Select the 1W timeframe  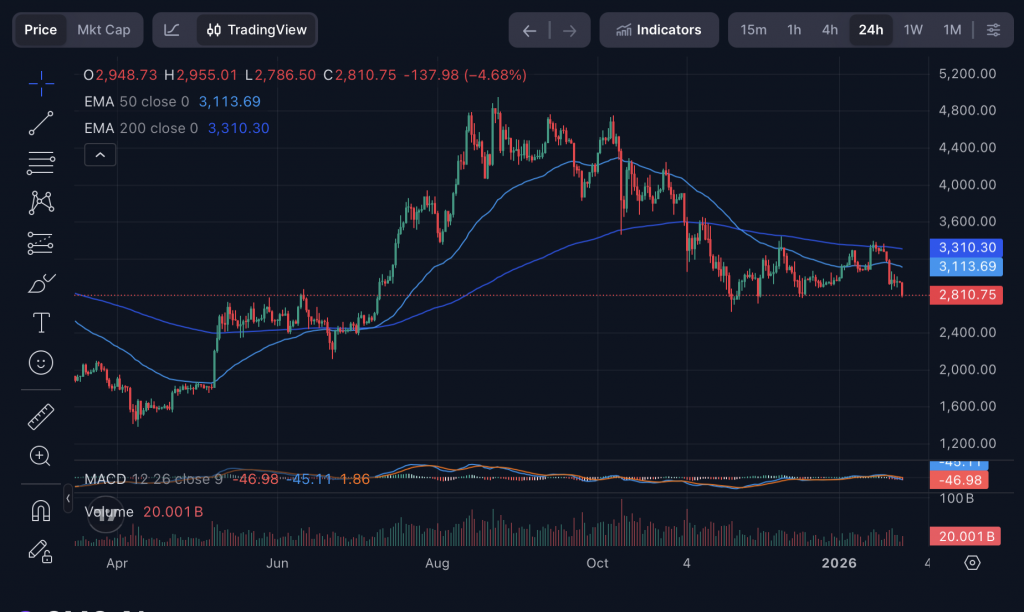pyautogui.click(x=913, y=30)
